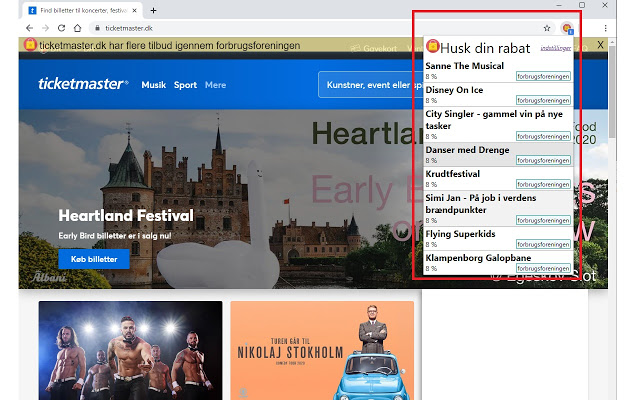Open the Chrome three-dot menu
Screen dimensions: 640x400
pos(606,28)
